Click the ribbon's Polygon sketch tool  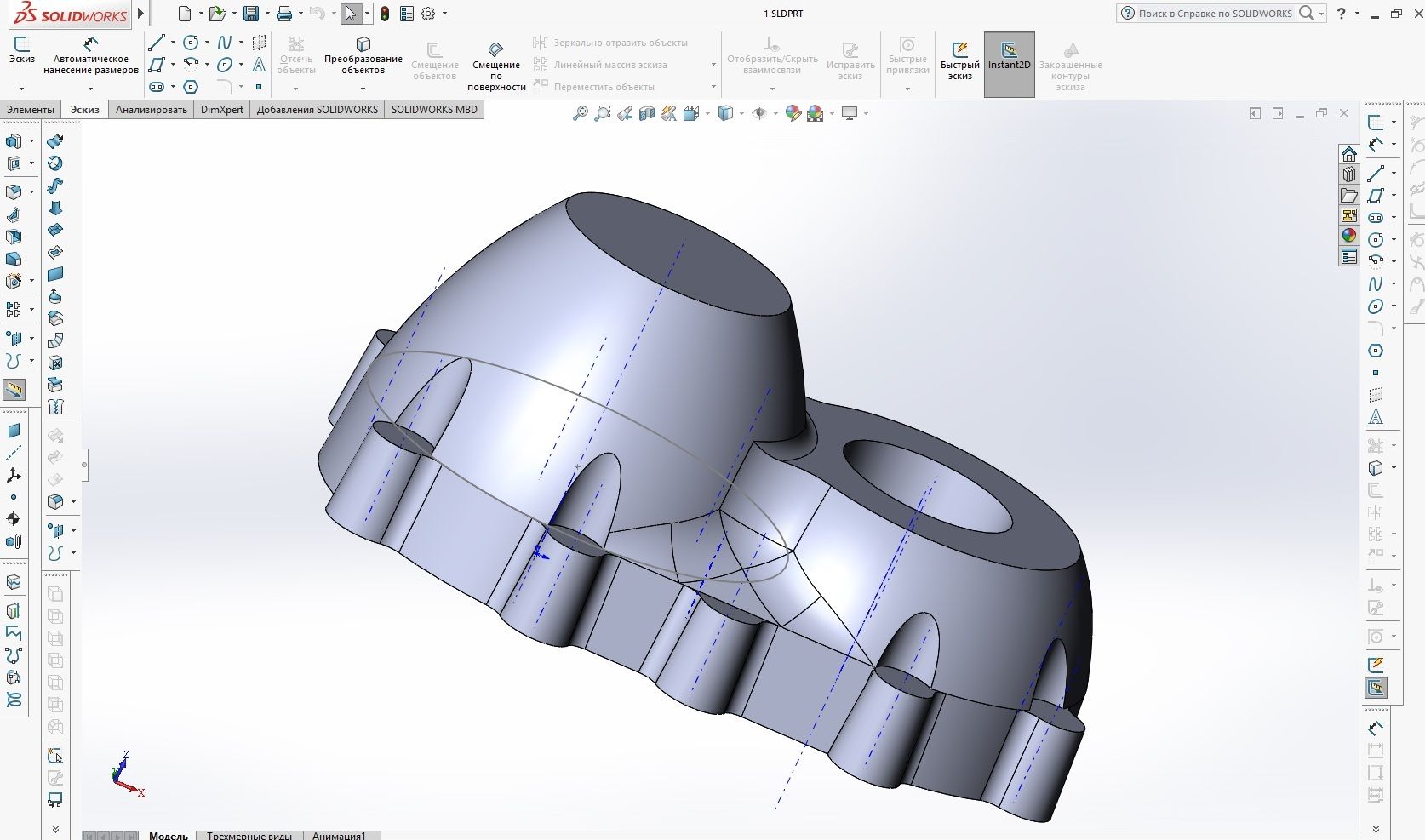tap(191, 87)
